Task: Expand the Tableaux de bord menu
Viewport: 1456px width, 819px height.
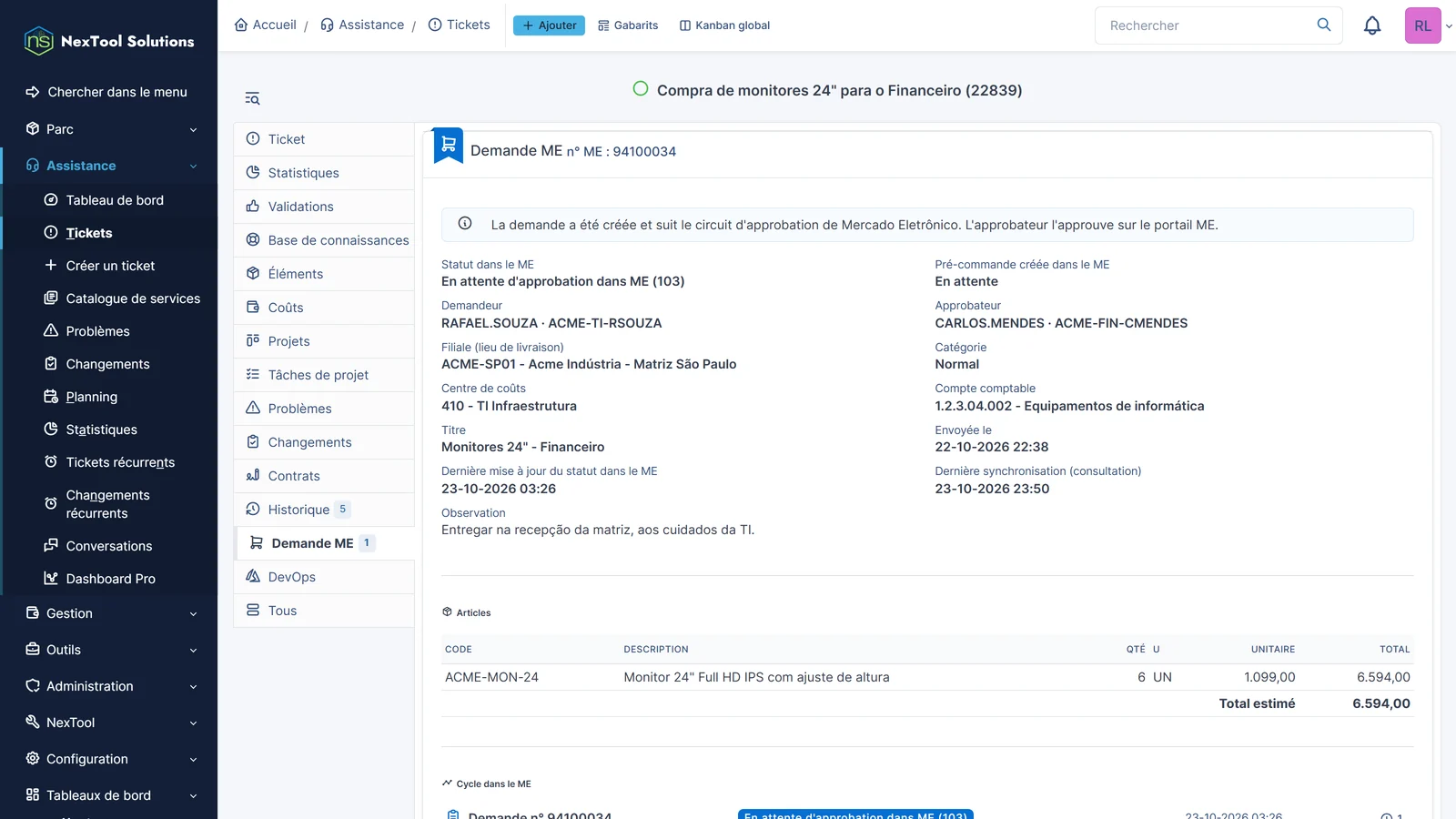Action: point(109,795)
